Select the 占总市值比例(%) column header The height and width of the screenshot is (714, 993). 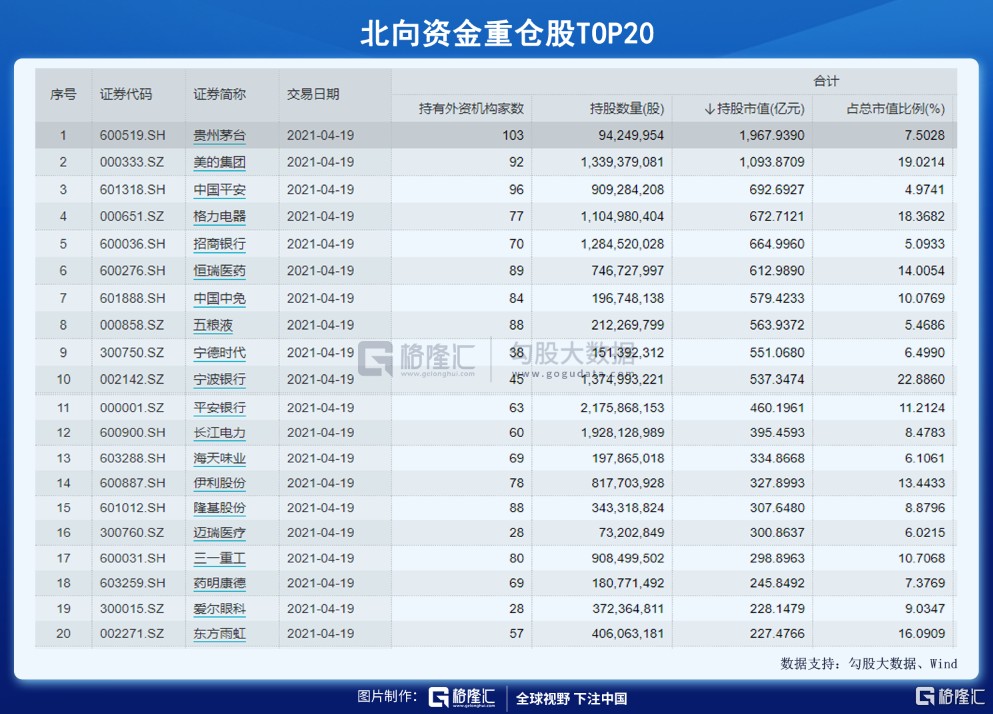coord(895,108)
